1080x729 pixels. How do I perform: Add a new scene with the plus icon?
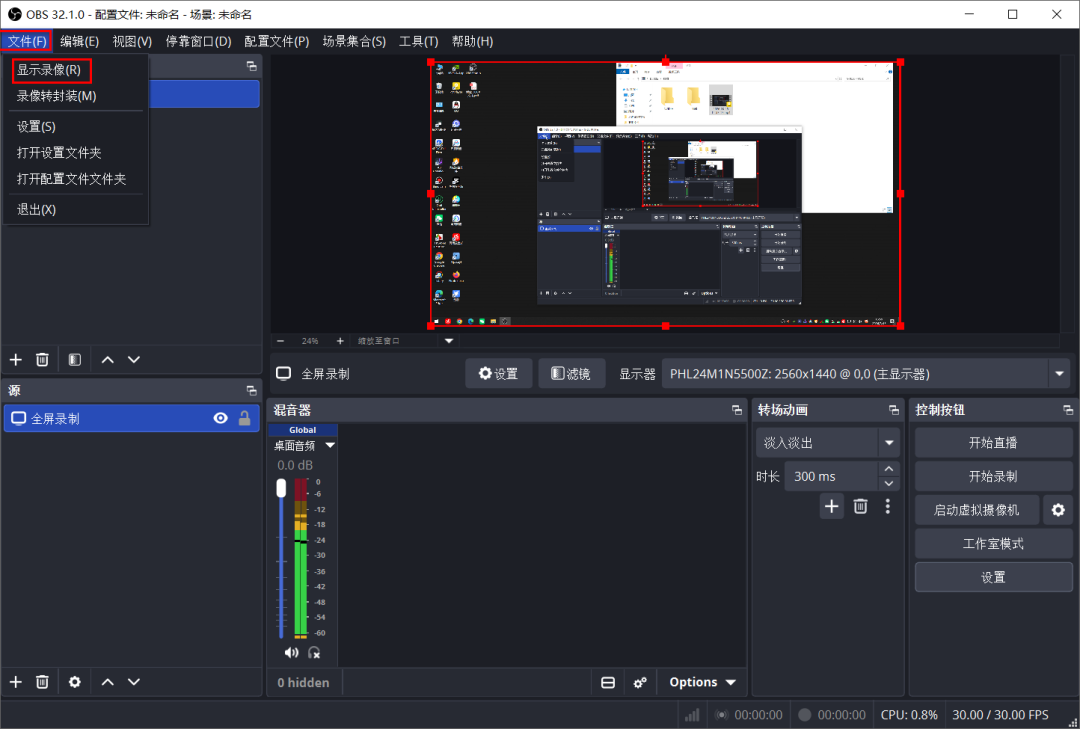[x=15, y=359]
